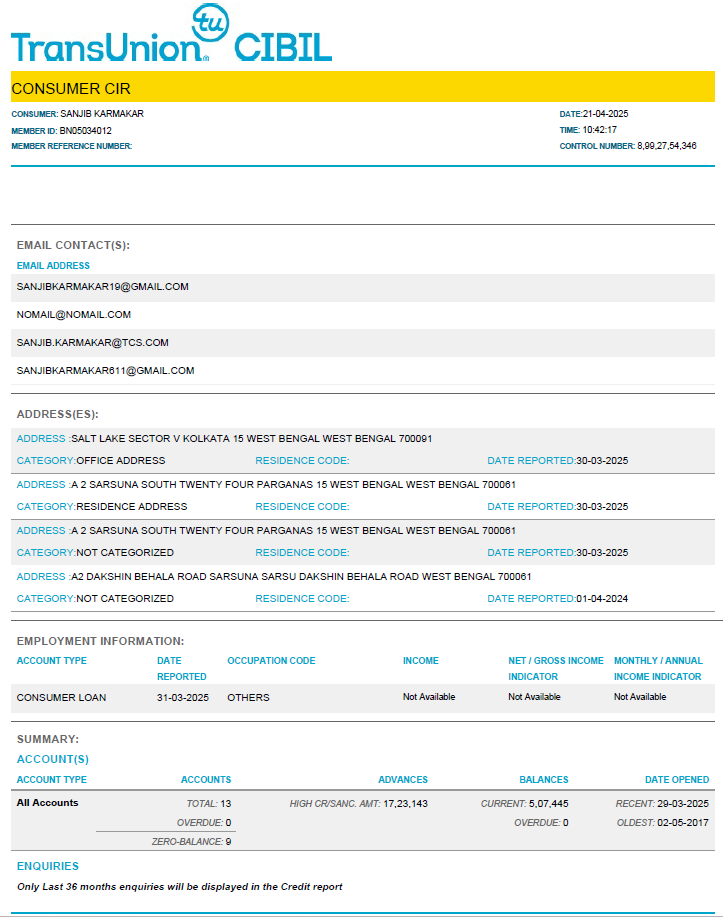Select control number 8,99,27,54,346
Viewport: 723px width, 917px height.
667,146
